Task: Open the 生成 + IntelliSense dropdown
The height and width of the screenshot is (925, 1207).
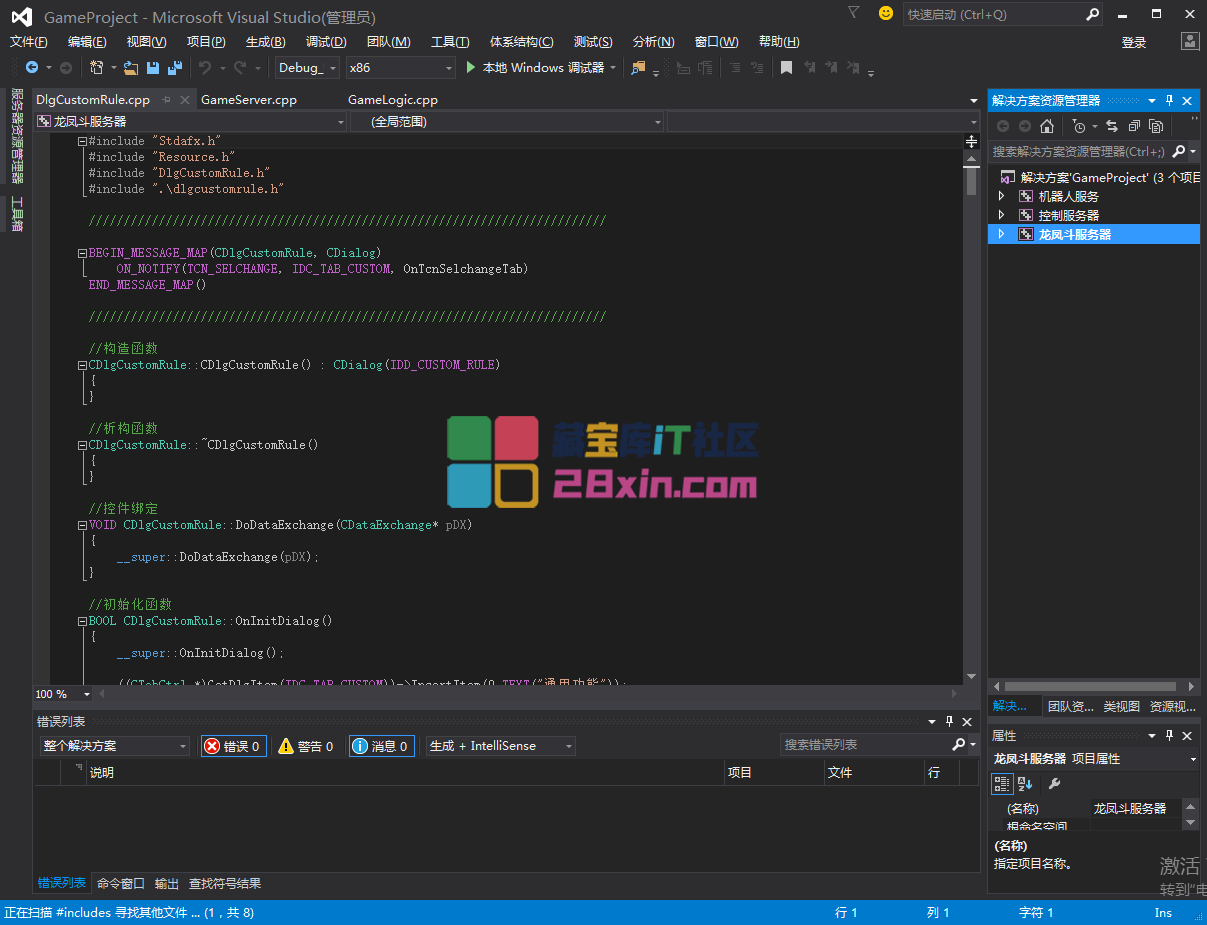Action: (x=500, y=746)
